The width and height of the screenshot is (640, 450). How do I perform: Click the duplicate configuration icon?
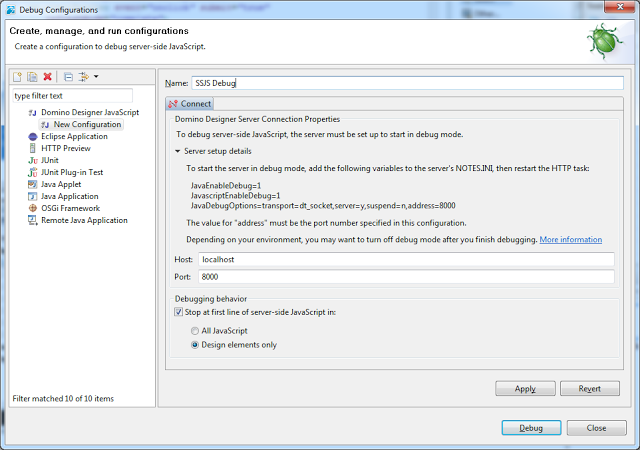32,77
